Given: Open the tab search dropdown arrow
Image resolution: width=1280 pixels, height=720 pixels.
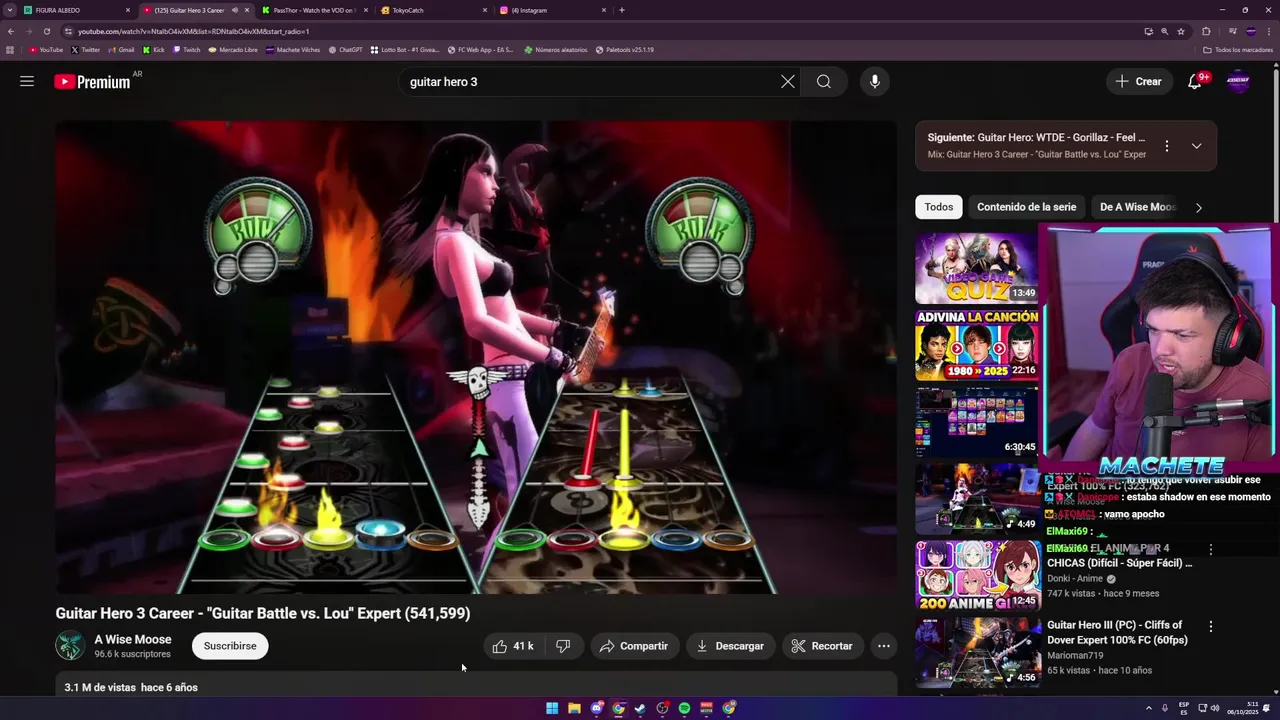Looking at the screenshot, I should point(10,10).
